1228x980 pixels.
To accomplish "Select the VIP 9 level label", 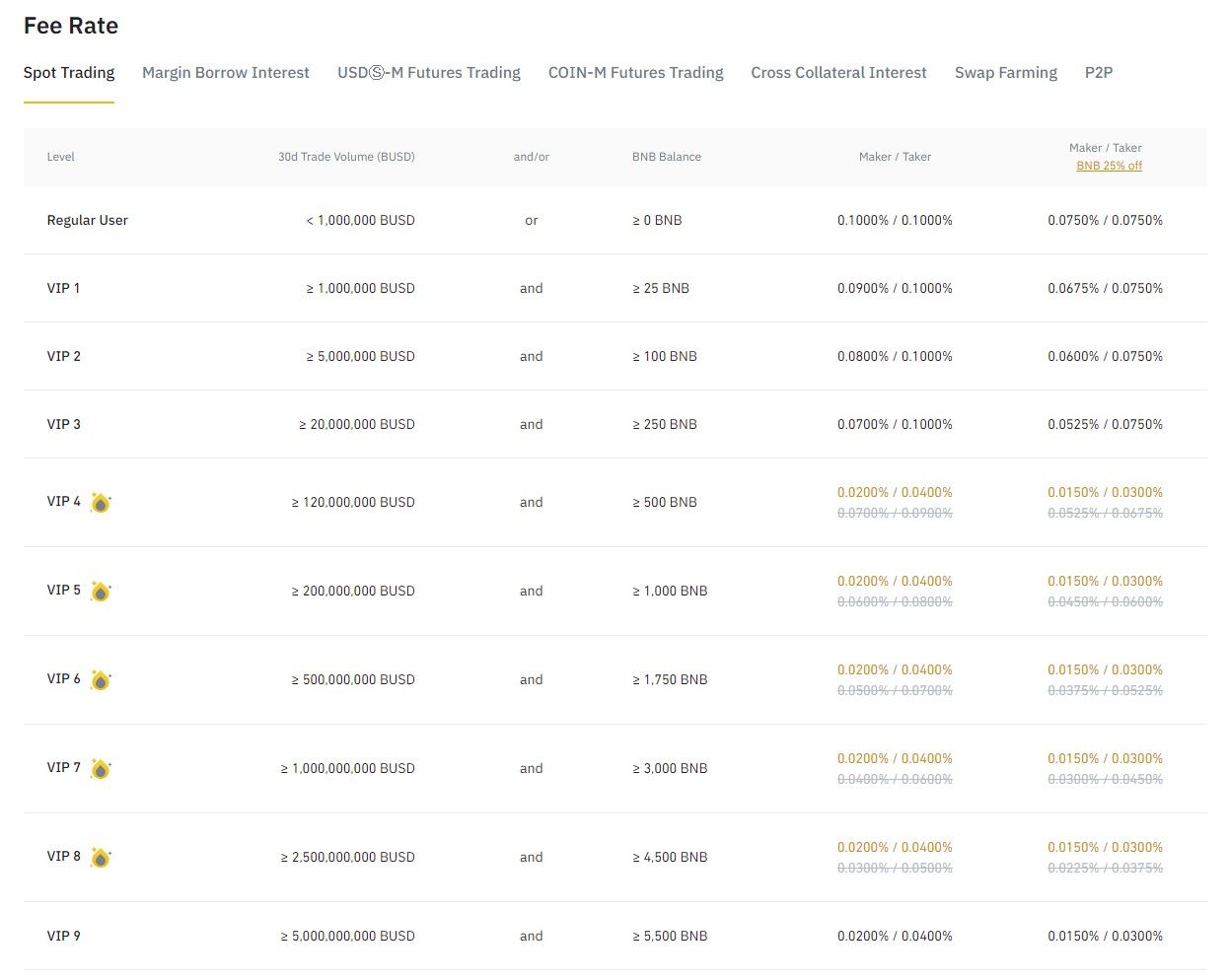I will [64, 937].
